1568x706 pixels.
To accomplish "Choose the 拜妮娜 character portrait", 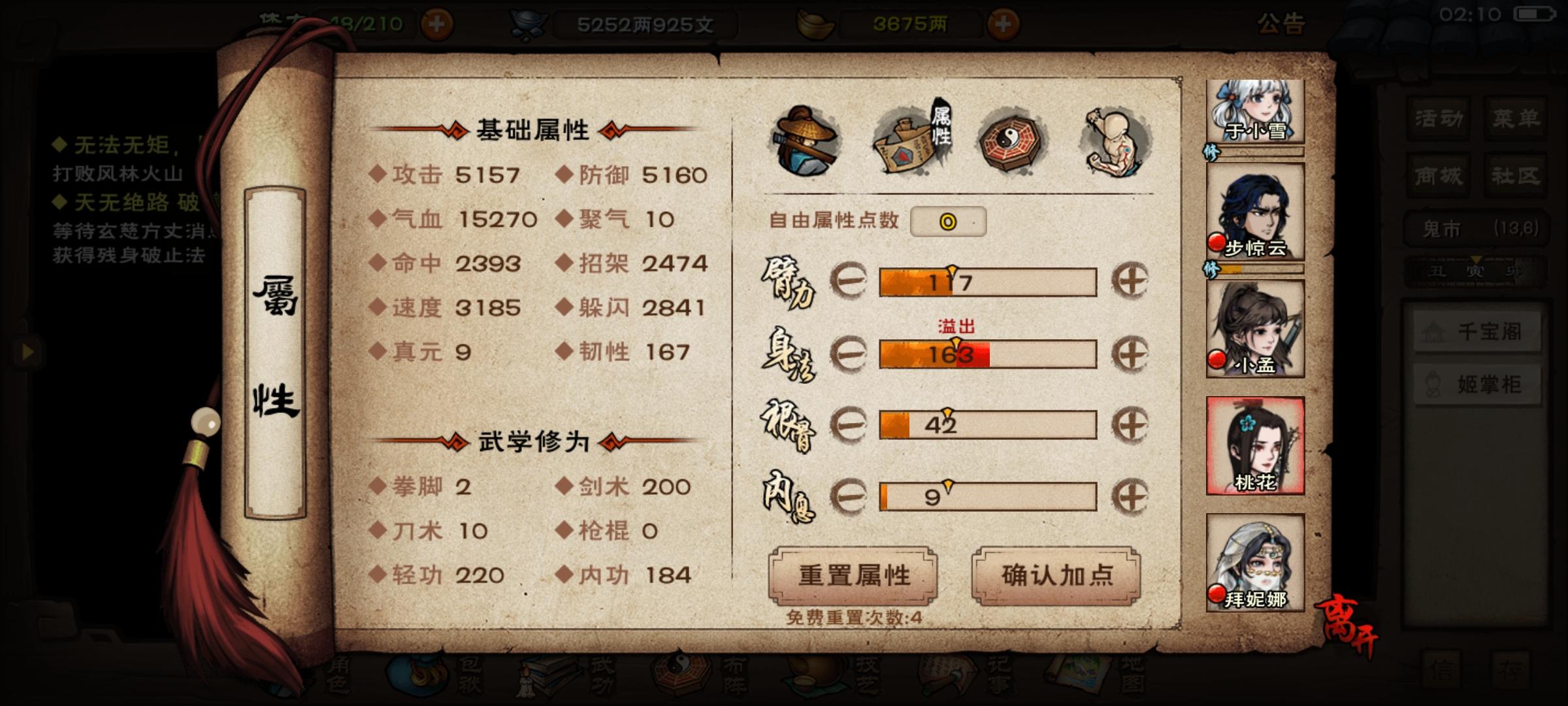I will 1255,563.
